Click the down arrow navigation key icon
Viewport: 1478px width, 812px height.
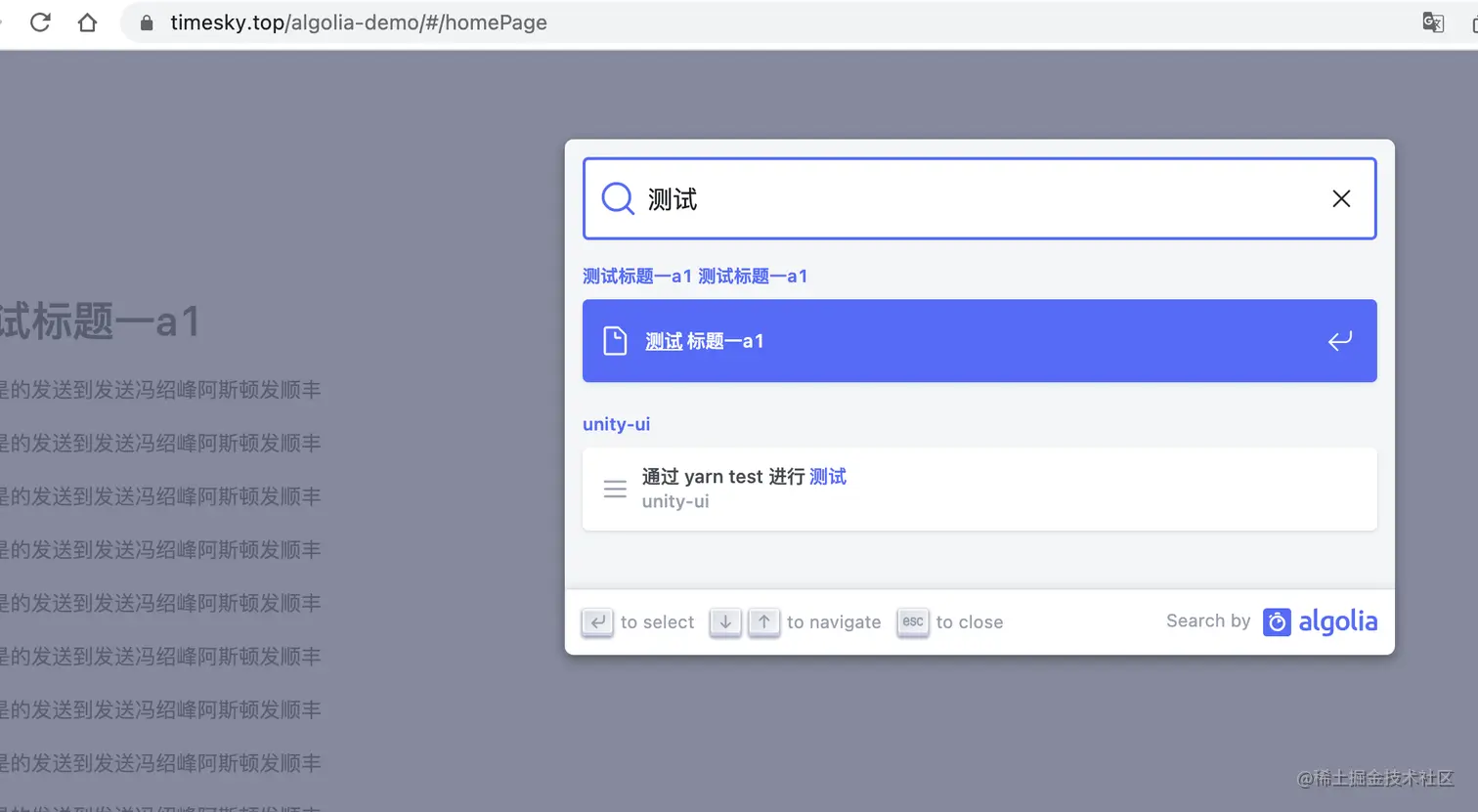tap(724, 621)
